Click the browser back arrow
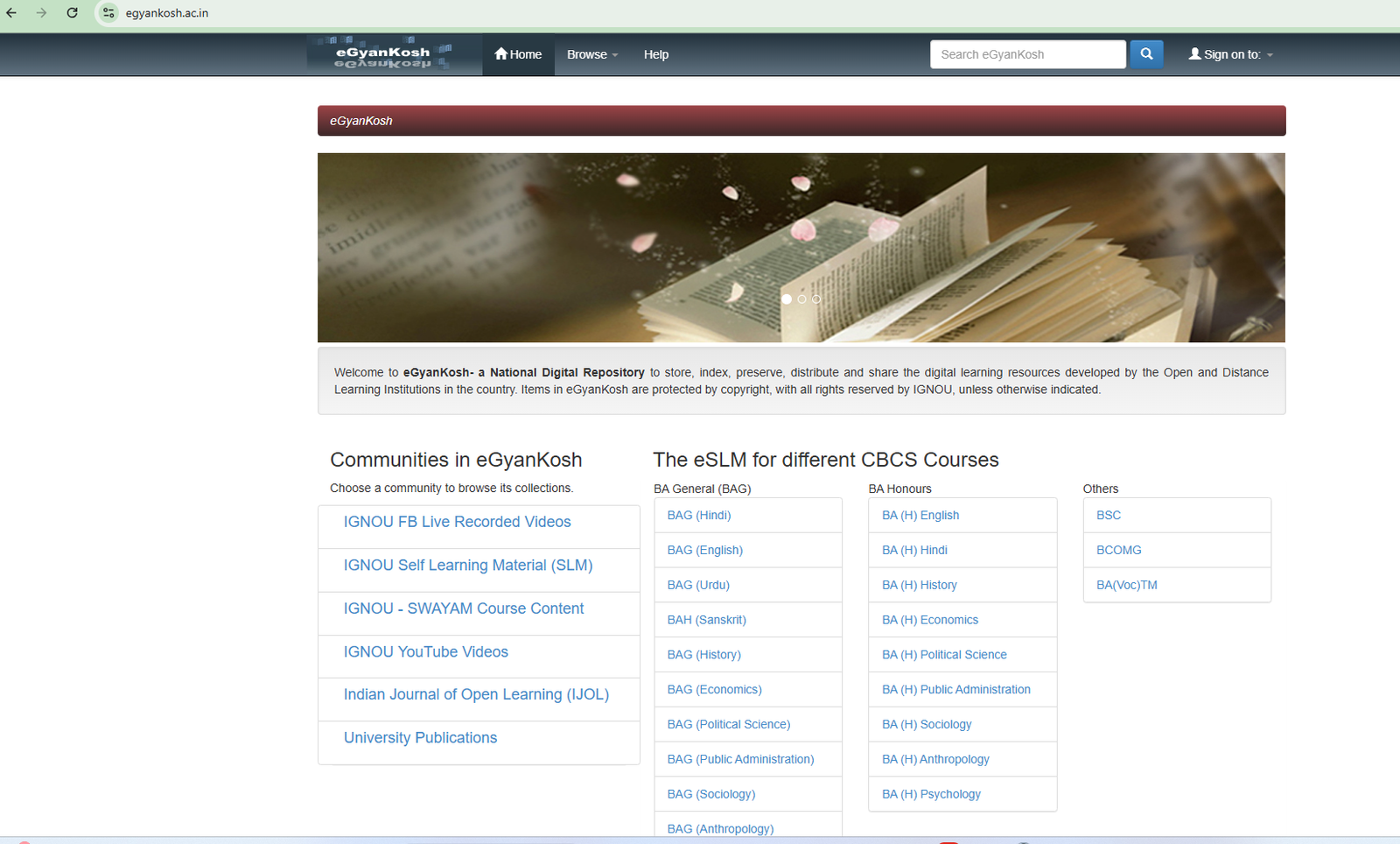This screenshot has height=844, width=1400. [11, 13]
